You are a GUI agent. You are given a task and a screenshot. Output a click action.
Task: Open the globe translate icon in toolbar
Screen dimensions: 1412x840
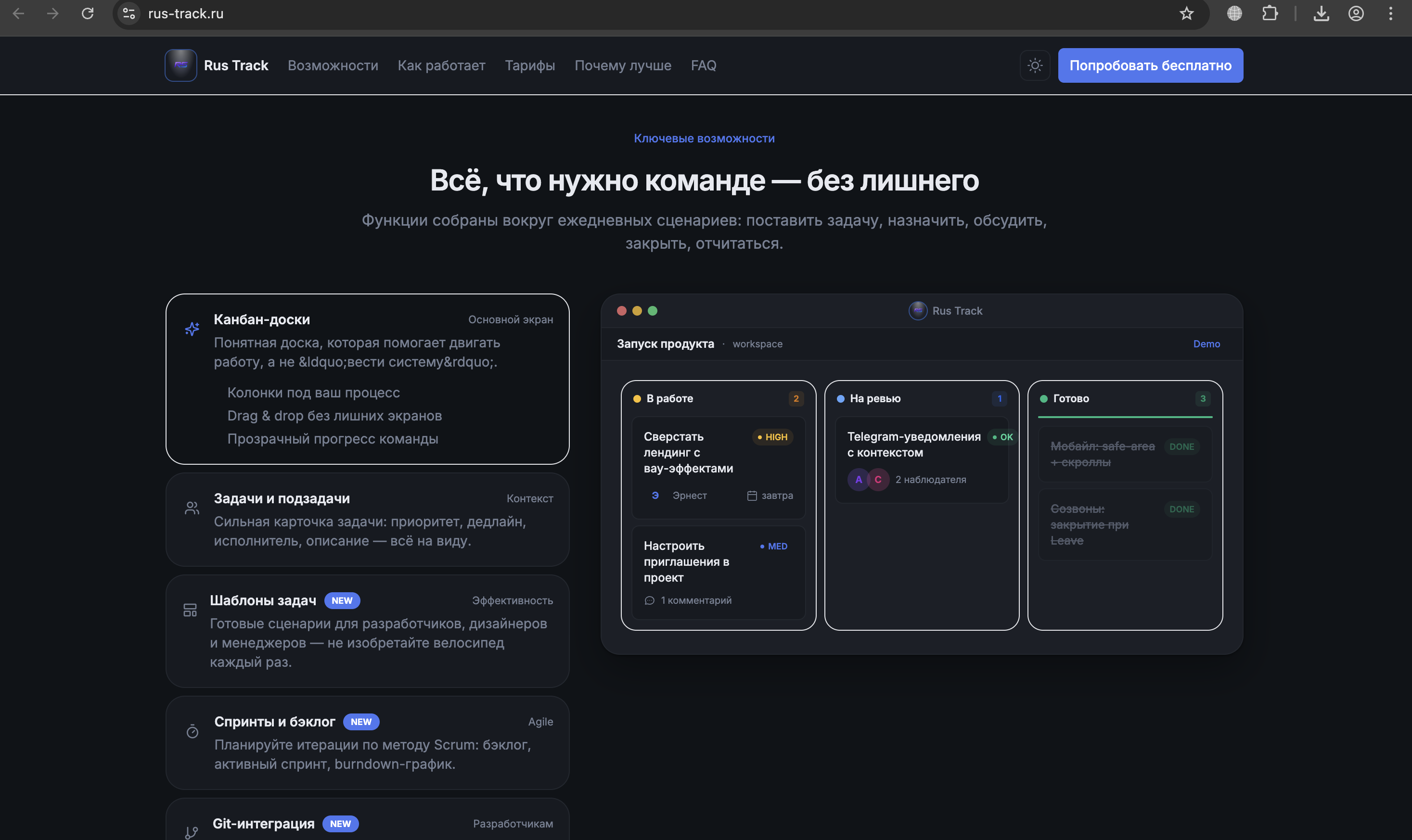point(1234,13)
